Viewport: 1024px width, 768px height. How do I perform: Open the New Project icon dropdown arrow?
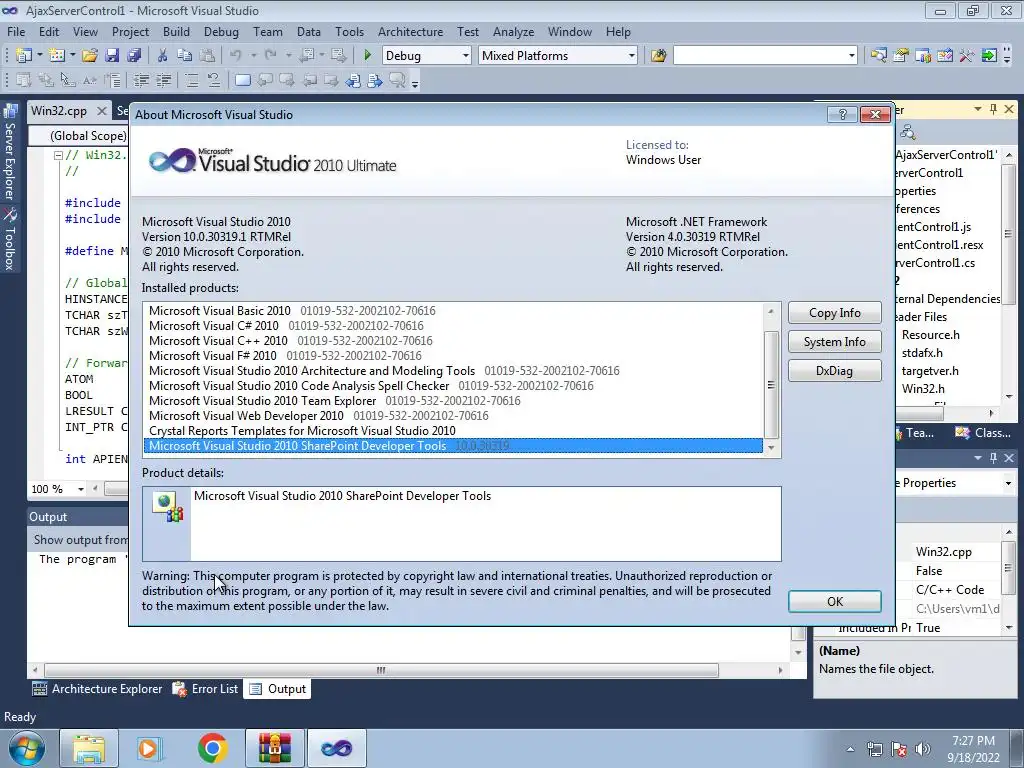(39, 56)
